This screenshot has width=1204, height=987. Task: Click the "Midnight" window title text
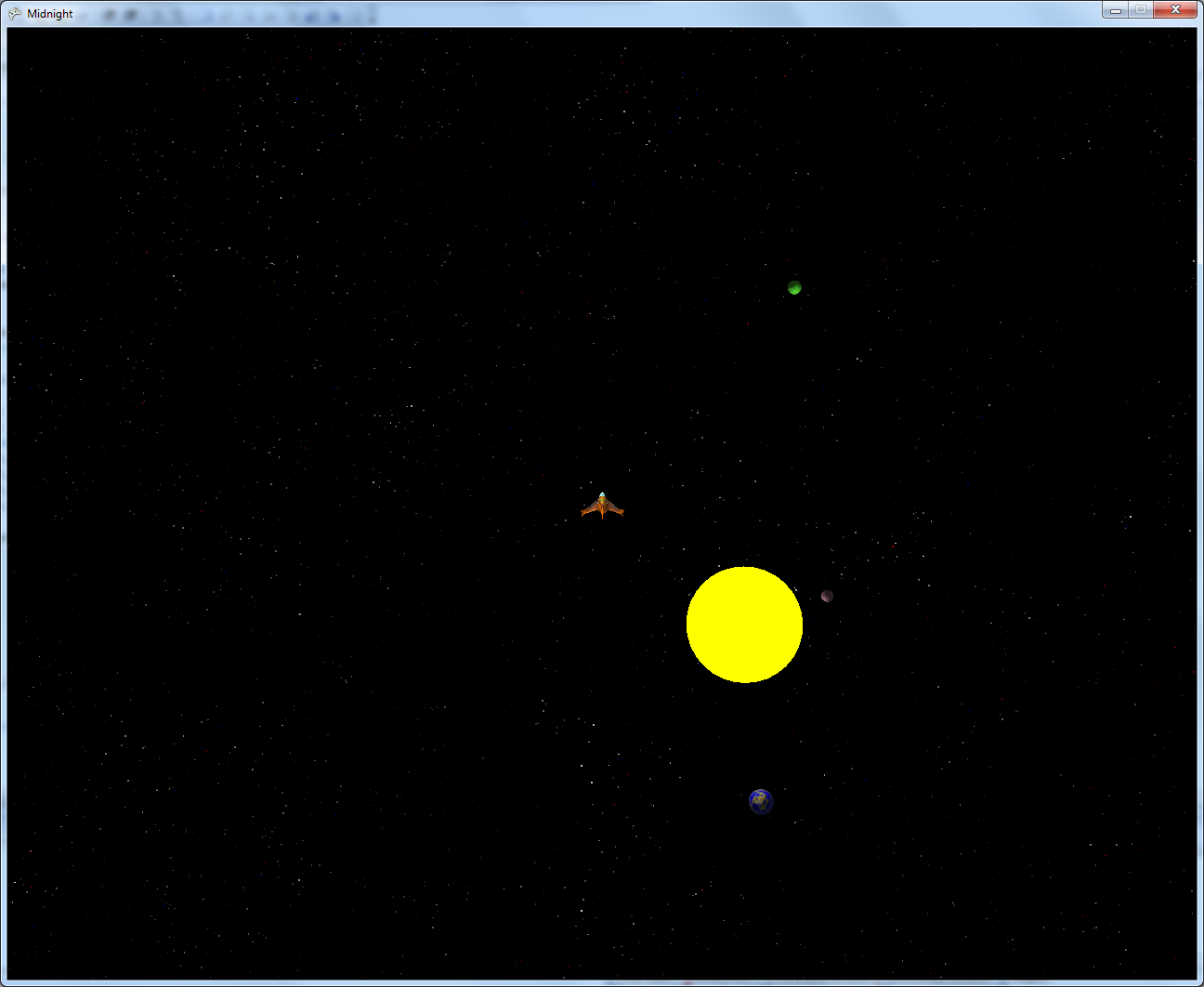tap(50, 14)
